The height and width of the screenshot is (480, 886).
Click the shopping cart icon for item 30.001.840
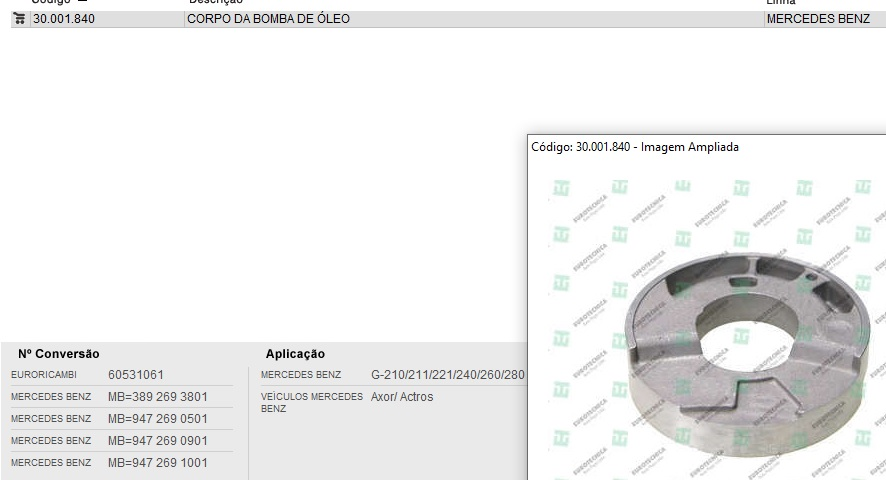(19, 19)
